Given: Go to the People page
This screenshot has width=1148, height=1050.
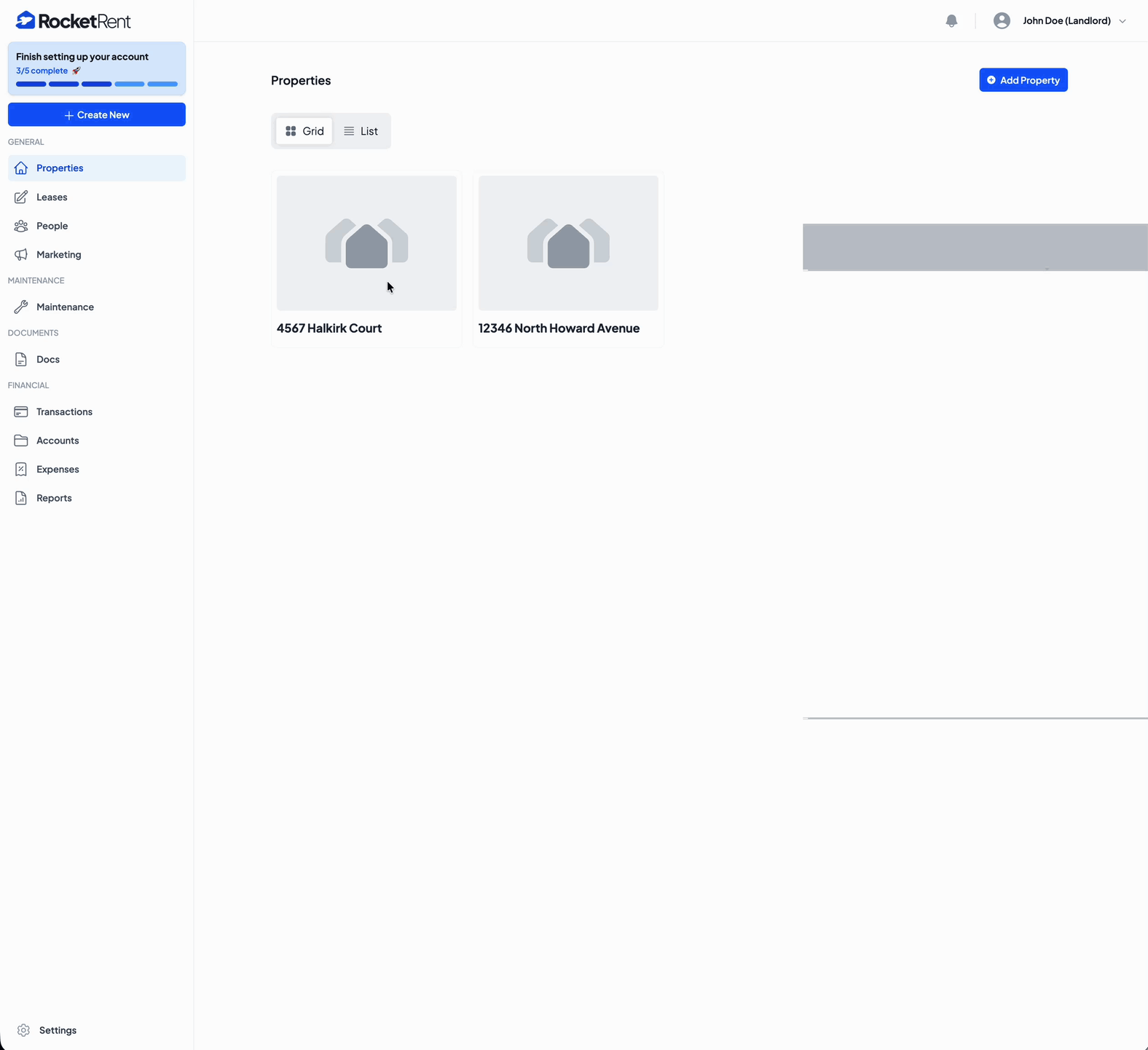Looking at the screenshot, I should click(x=97, y=226).
